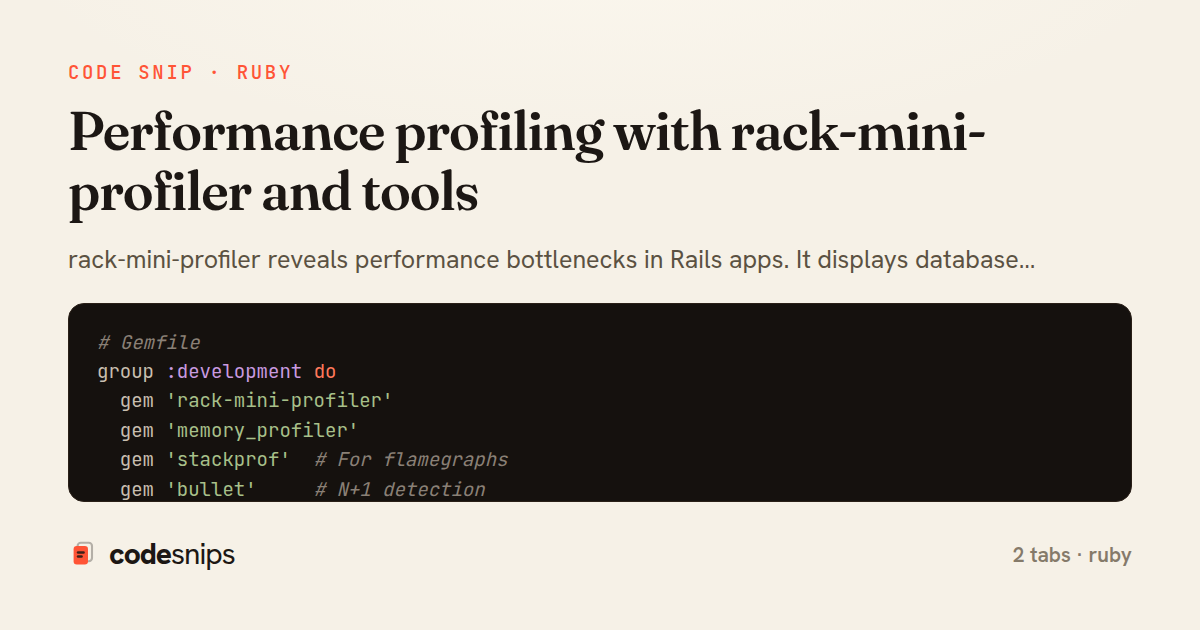
Task: Click the gem 'rack-mini-profiler' code line
Action: pos(256,401)
